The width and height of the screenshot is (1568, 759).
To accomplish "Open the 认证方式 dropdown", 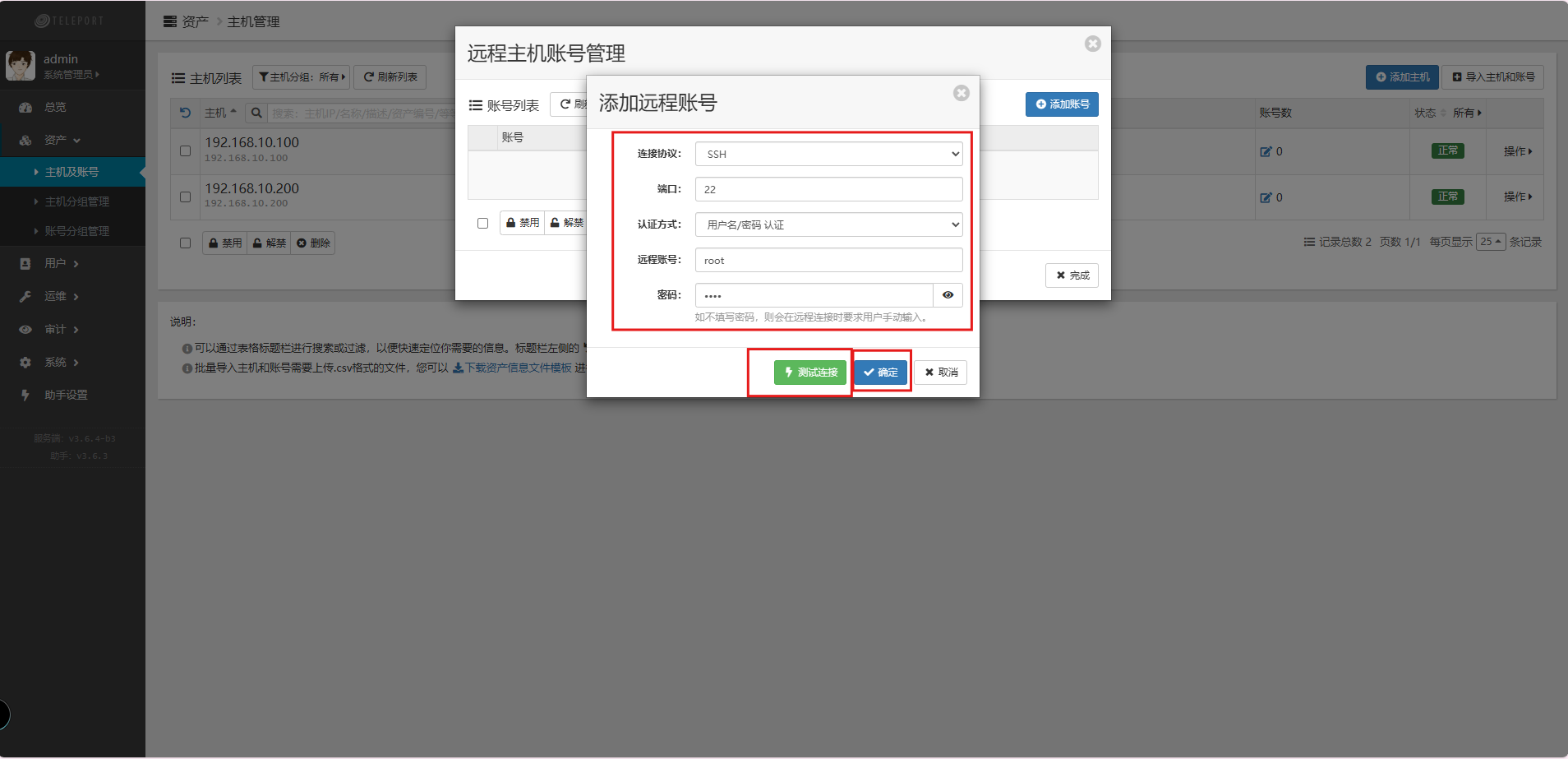I will tap(828, 224).
